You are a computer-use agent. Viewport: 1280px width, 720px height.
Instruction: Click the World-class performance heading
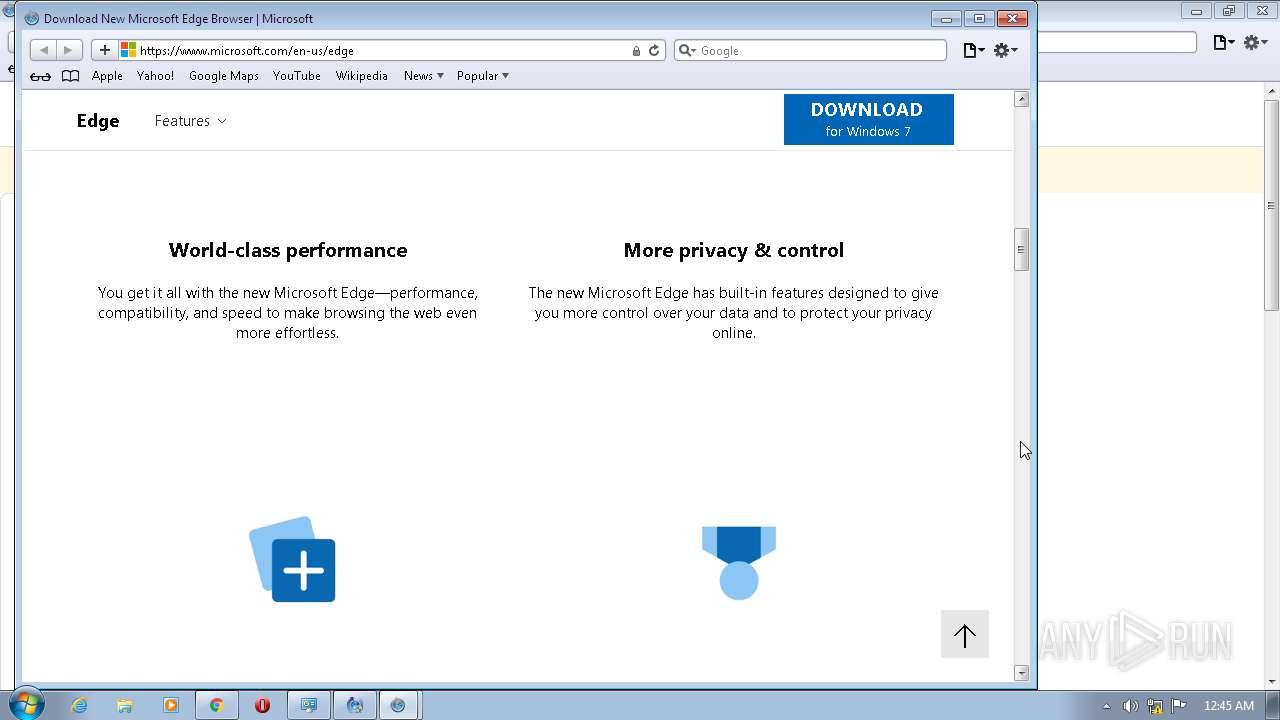point(288,250)
